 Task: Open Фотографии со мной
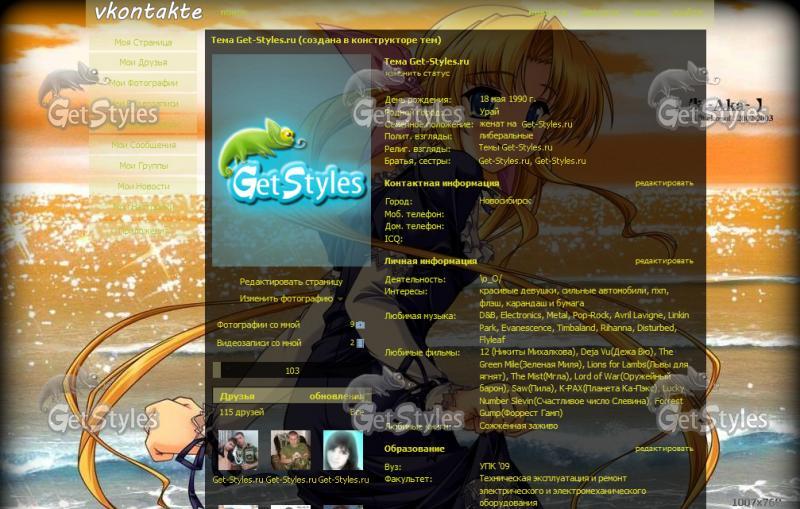[x=258, y=324]
